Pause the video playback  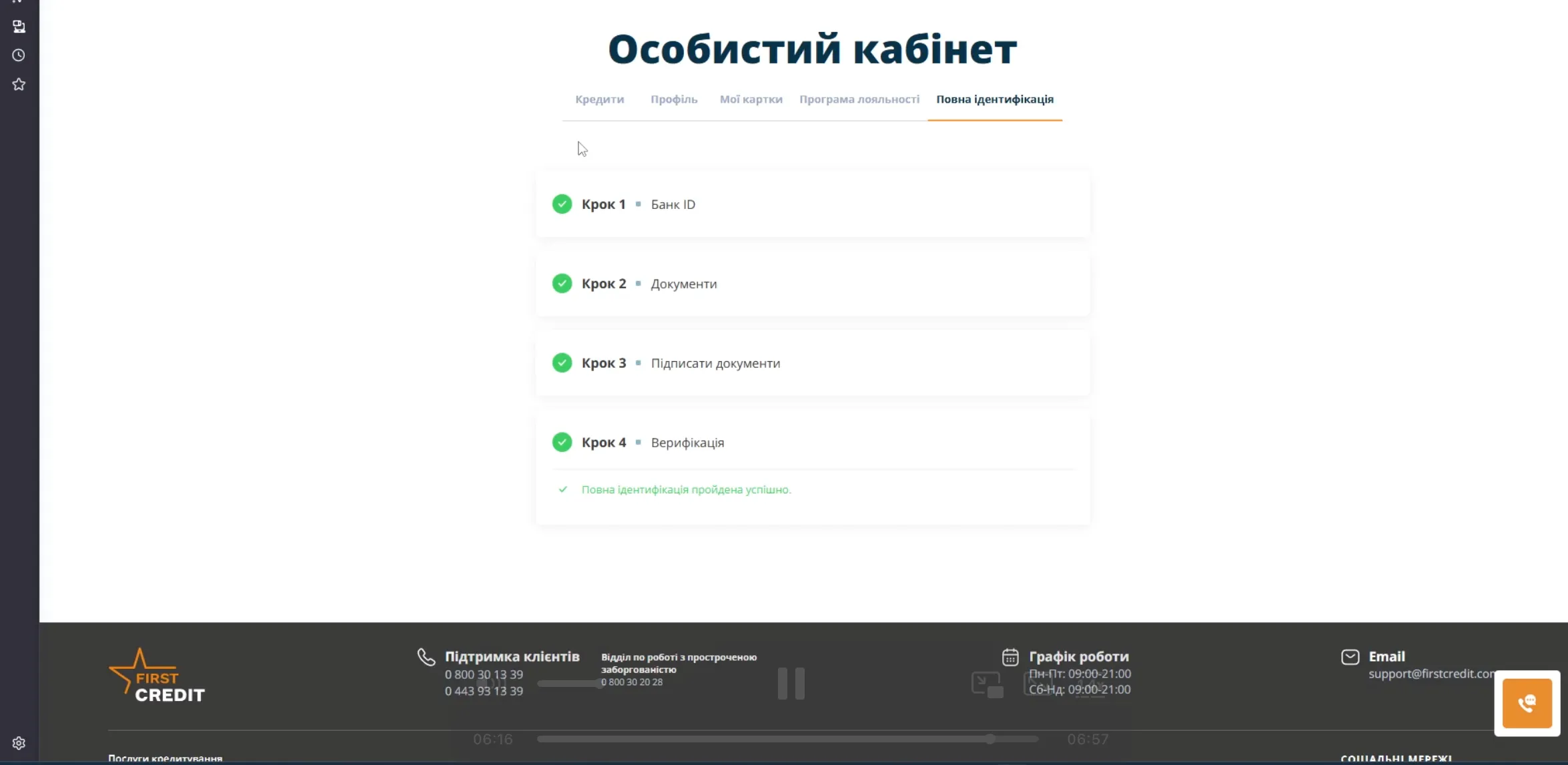click(791, 683)
